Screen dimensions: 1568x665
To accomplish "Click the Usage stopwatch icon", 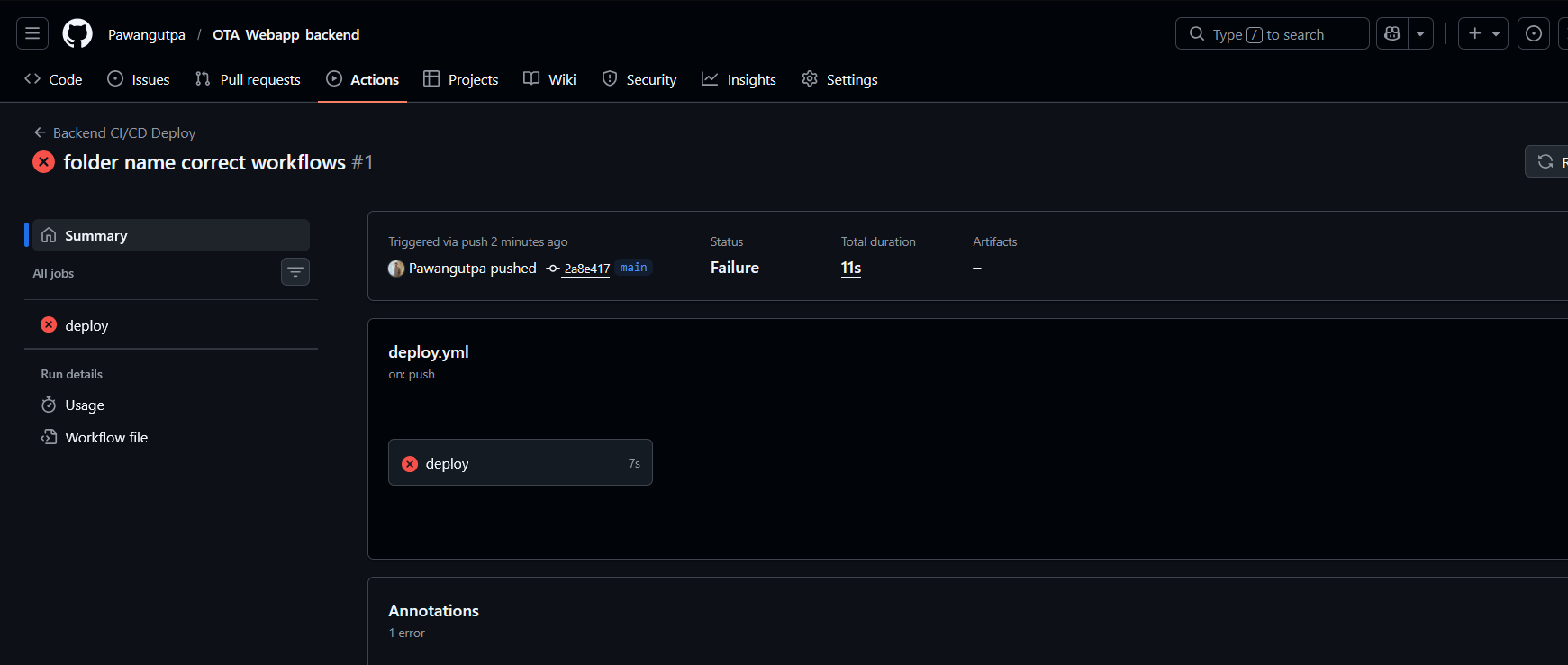I will point(49,405).
